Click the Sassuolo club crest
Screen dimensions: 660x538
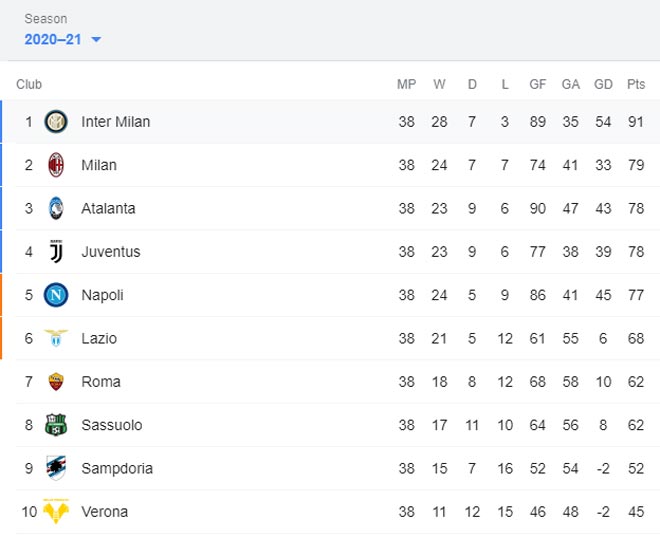tap(56, 425)
